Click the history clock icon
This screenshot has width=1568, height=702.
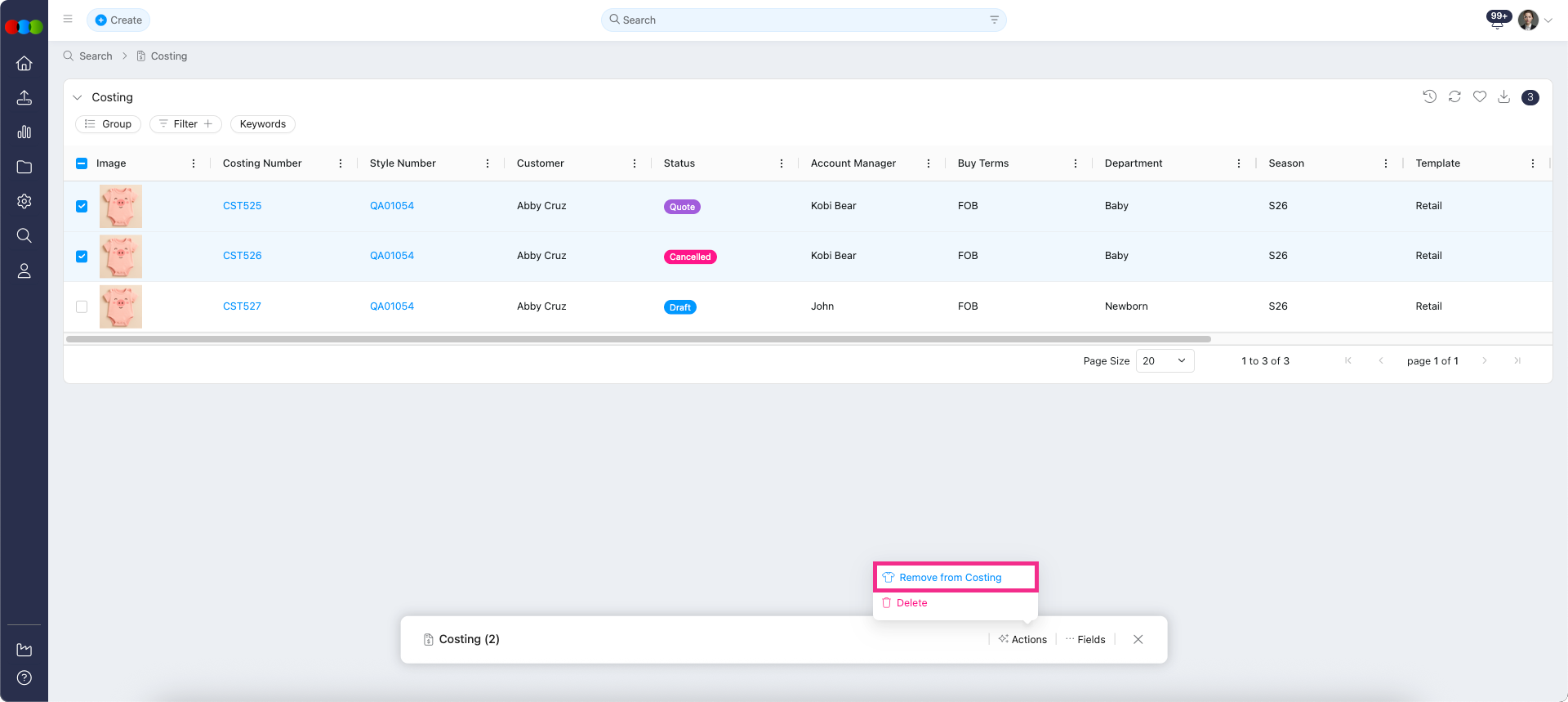point(1429,96)
